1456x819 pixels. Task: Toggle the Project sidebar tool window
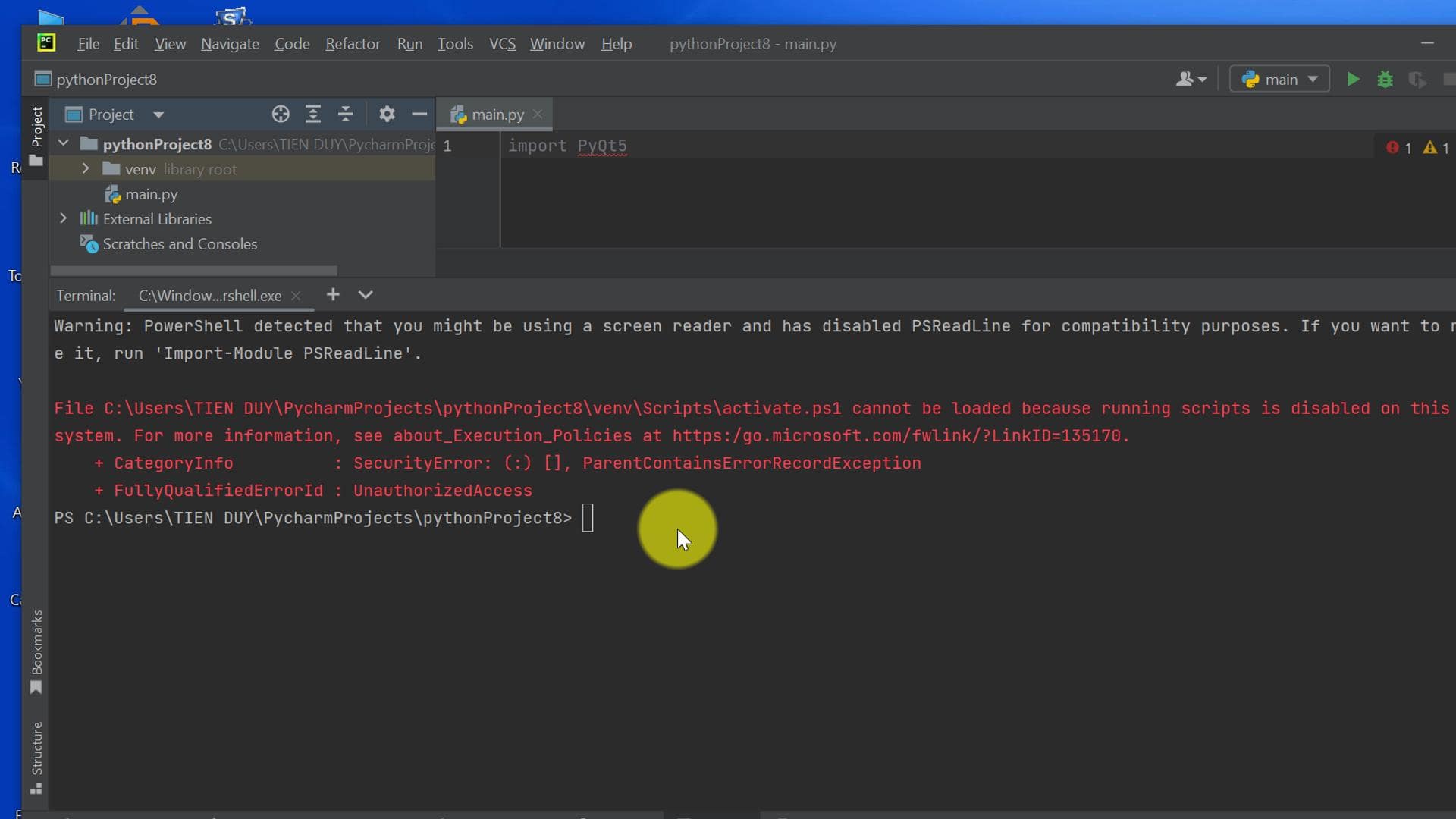[36, 136]
